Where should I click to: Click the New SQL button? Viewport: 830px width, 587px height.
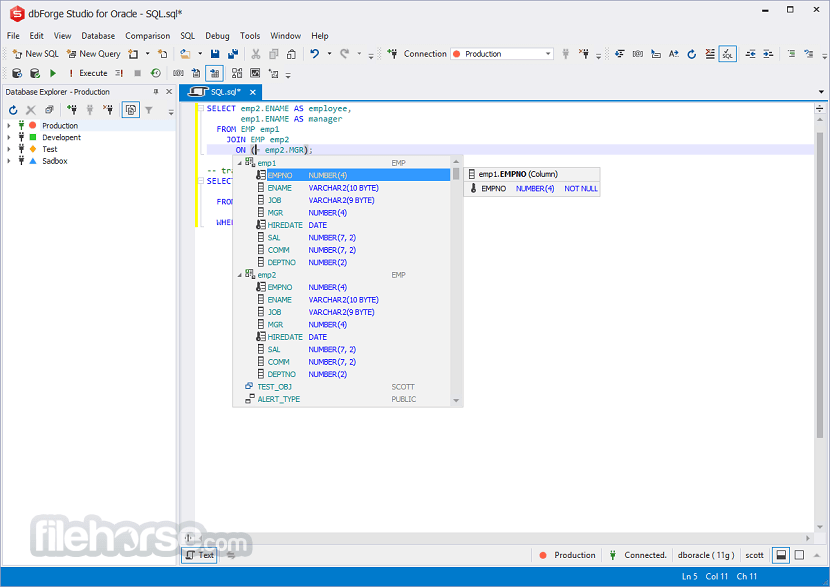coord(35,54)
